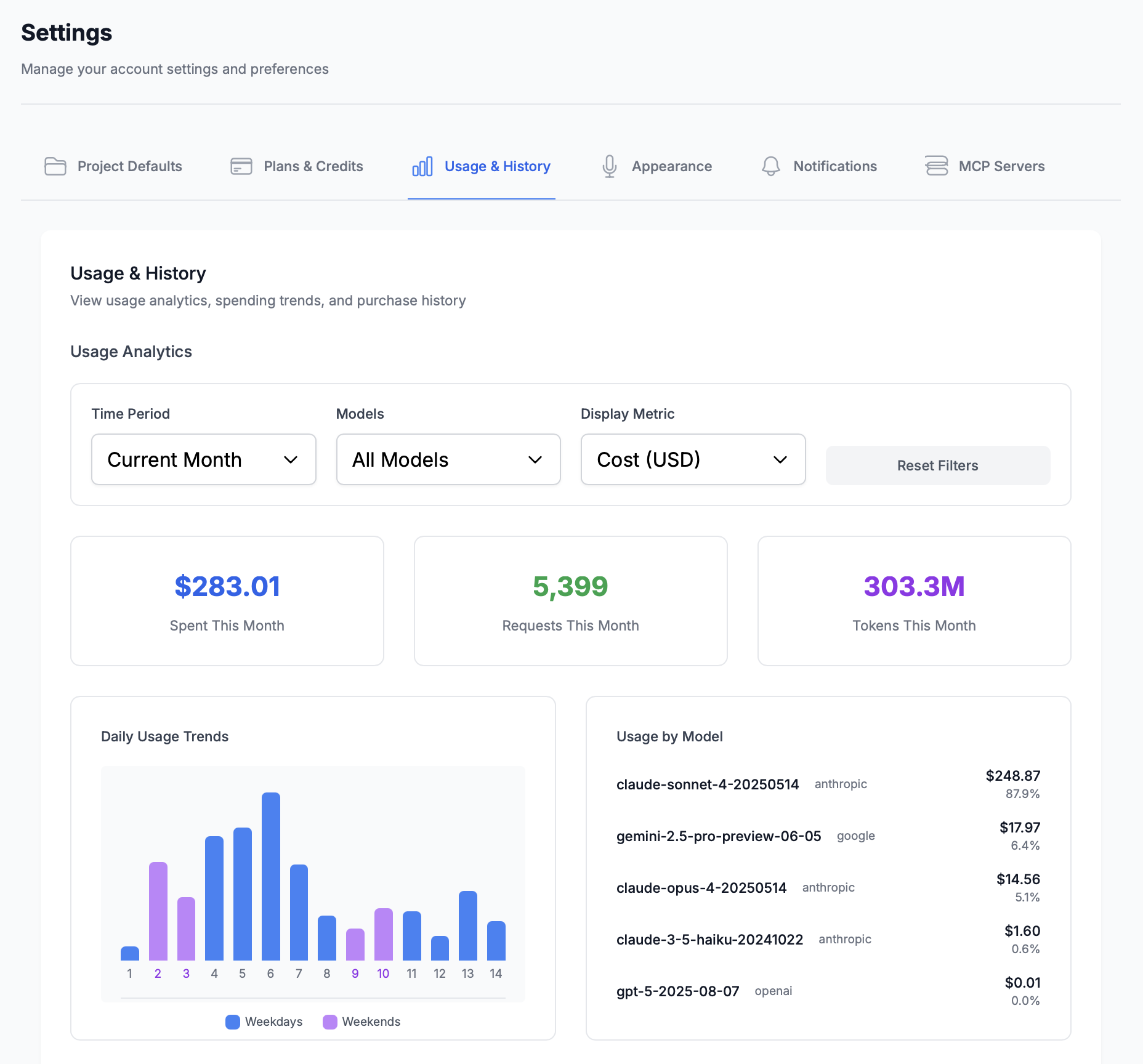Switch to the MCP Servers tab
Screen dimensions: 1143x1064
1001,166
